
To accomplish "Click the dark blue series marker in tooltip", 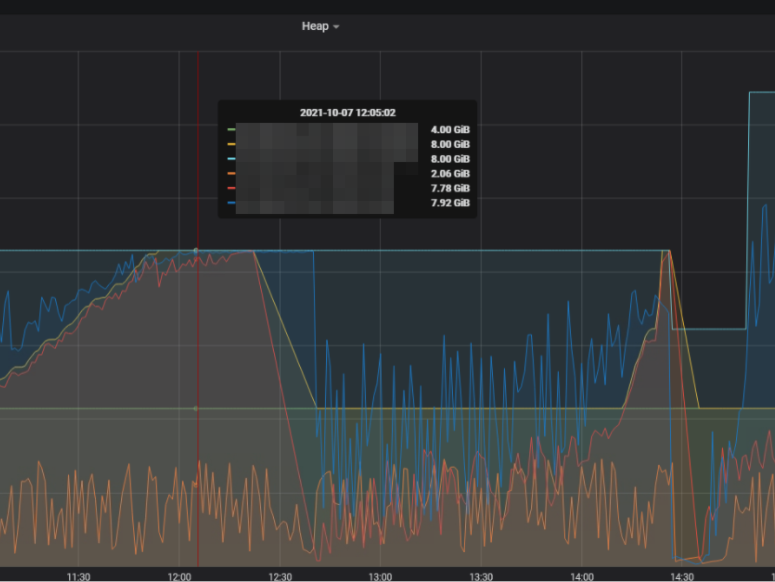I will pos(231,203).
